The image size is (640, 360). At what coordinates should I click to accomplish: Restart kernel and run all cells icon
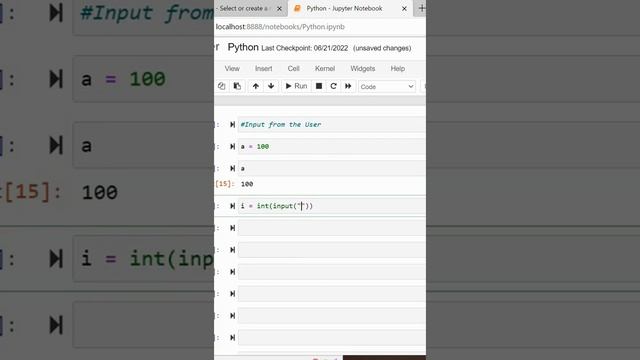pyautogui.click(x=348, y=86)
